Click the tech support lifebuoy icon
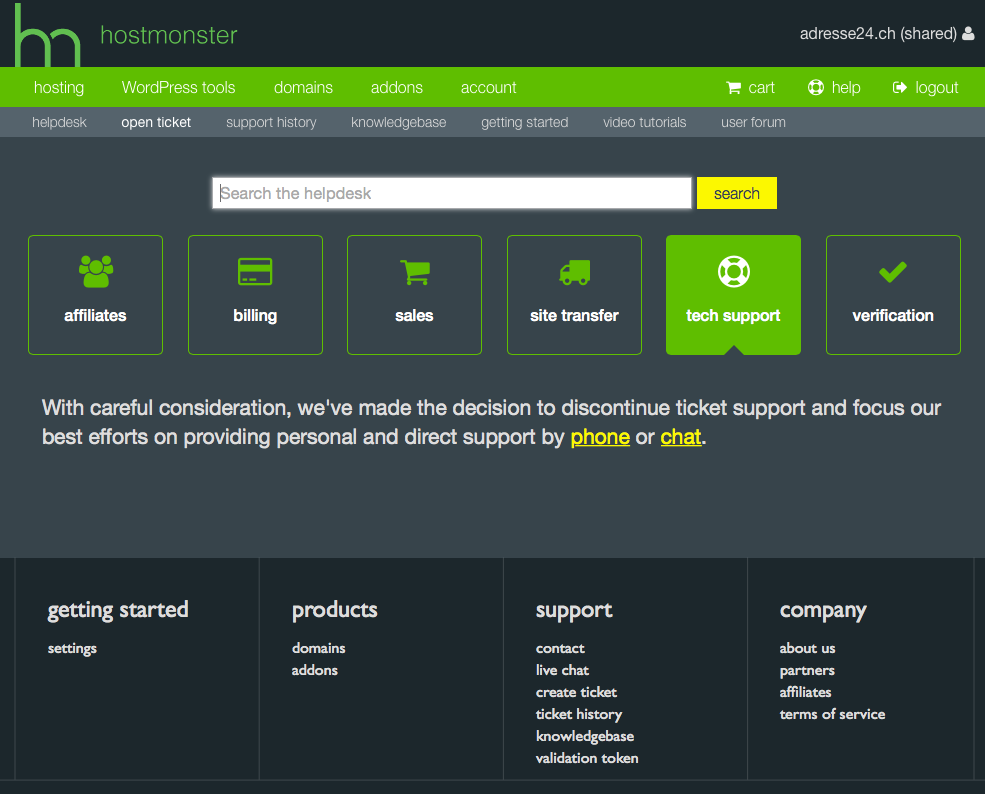The width and height of the screenshot is (985, 794). click(x=734, y=271)
